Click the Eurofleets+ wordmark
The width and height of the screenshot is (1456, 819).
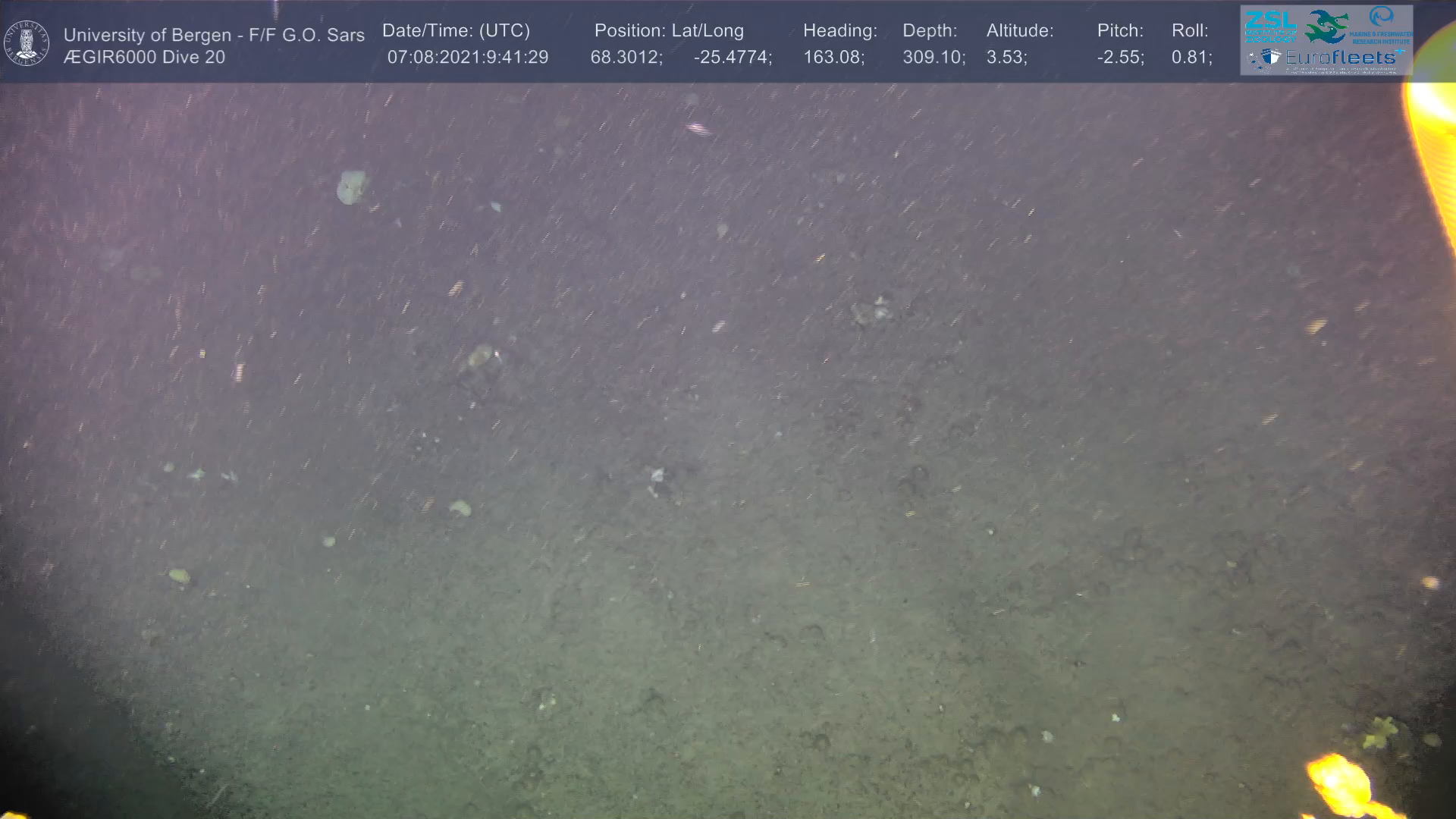pyautogui.click(x=1341, y=57)
